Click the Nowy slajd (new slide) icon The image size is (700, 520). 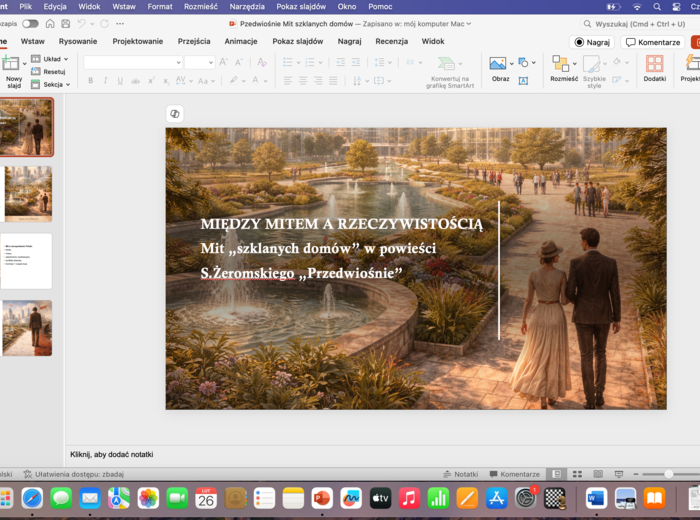point(12,64)
